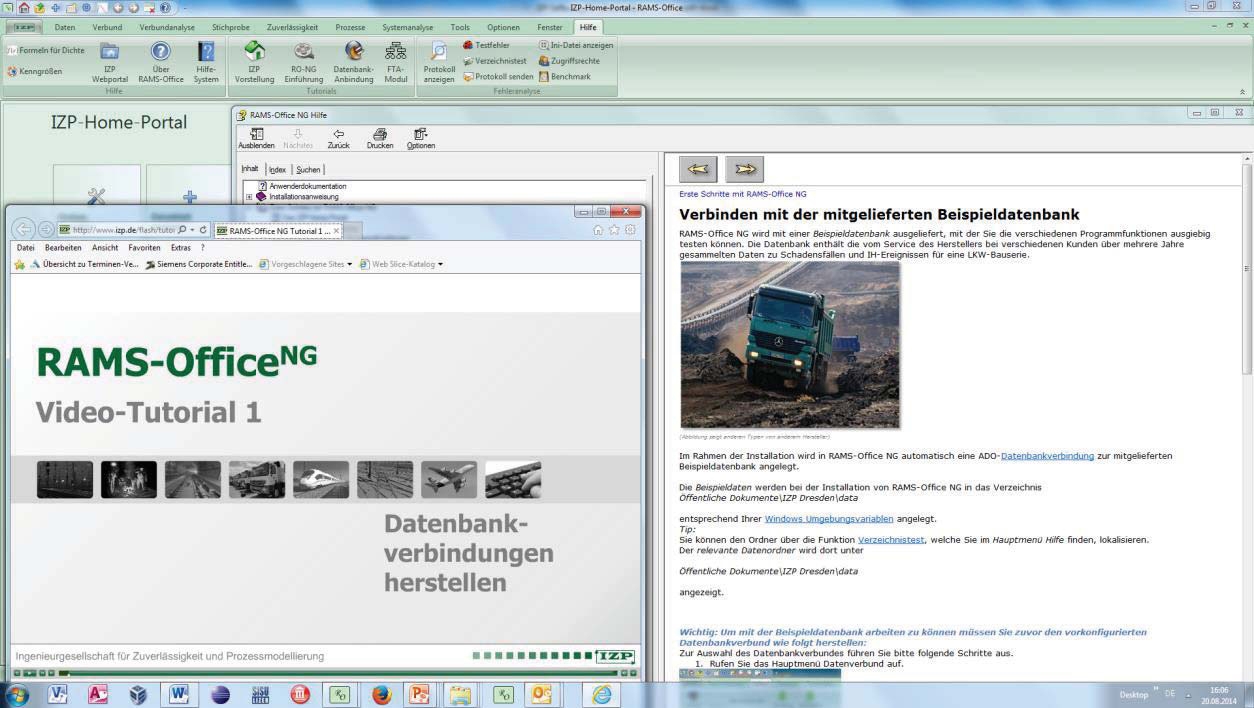Viewport: 1254px width, 708px height.
Task: Select the Index tab in help
Action: tap(277, 170)
